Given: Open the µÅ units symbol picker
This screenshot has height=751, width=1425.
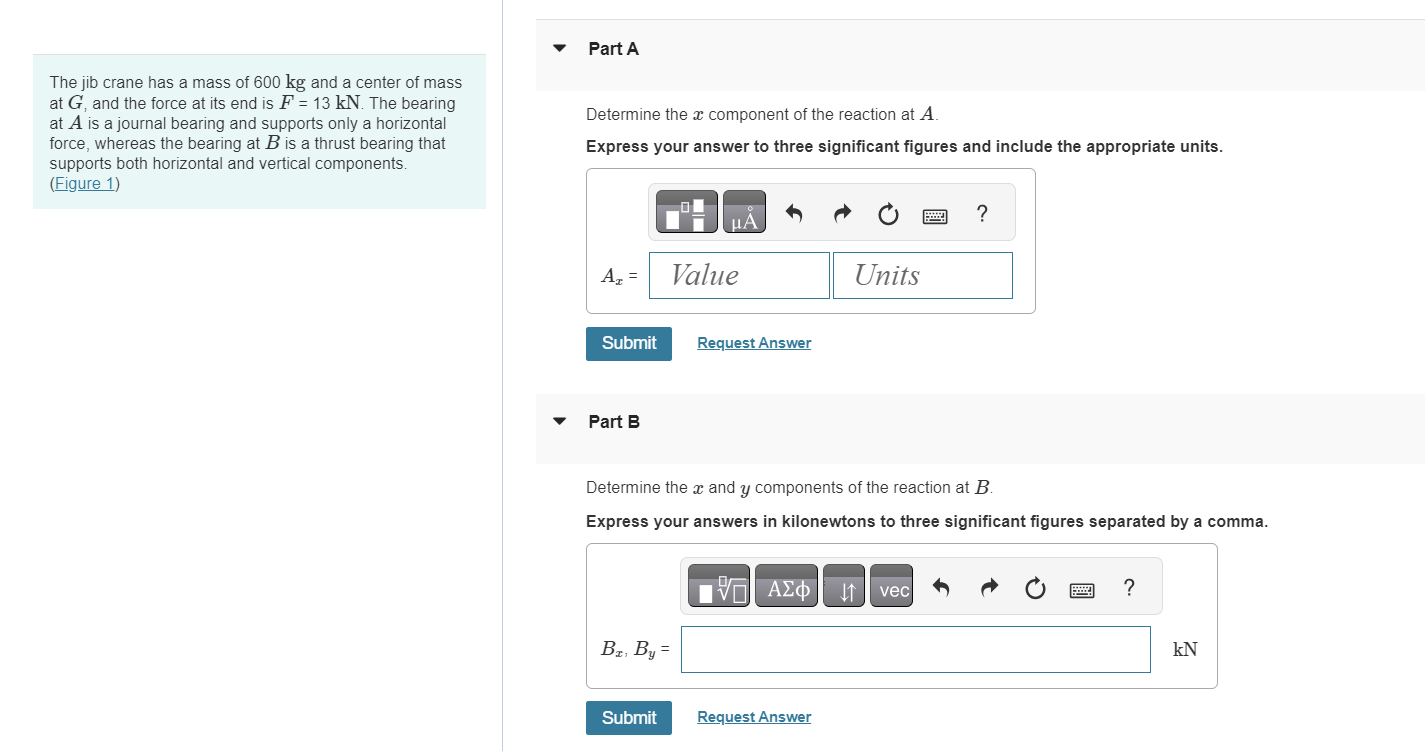Looking at the screenshot, I should click(x=744, y=212).
